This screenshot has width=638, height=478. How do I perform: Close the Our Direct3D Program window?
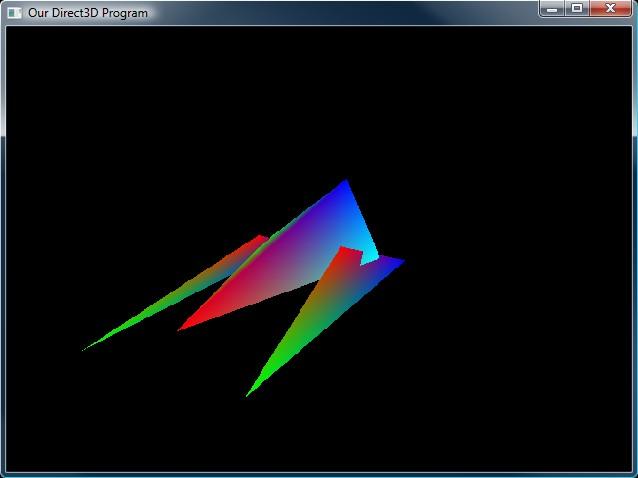pos(610,9)
